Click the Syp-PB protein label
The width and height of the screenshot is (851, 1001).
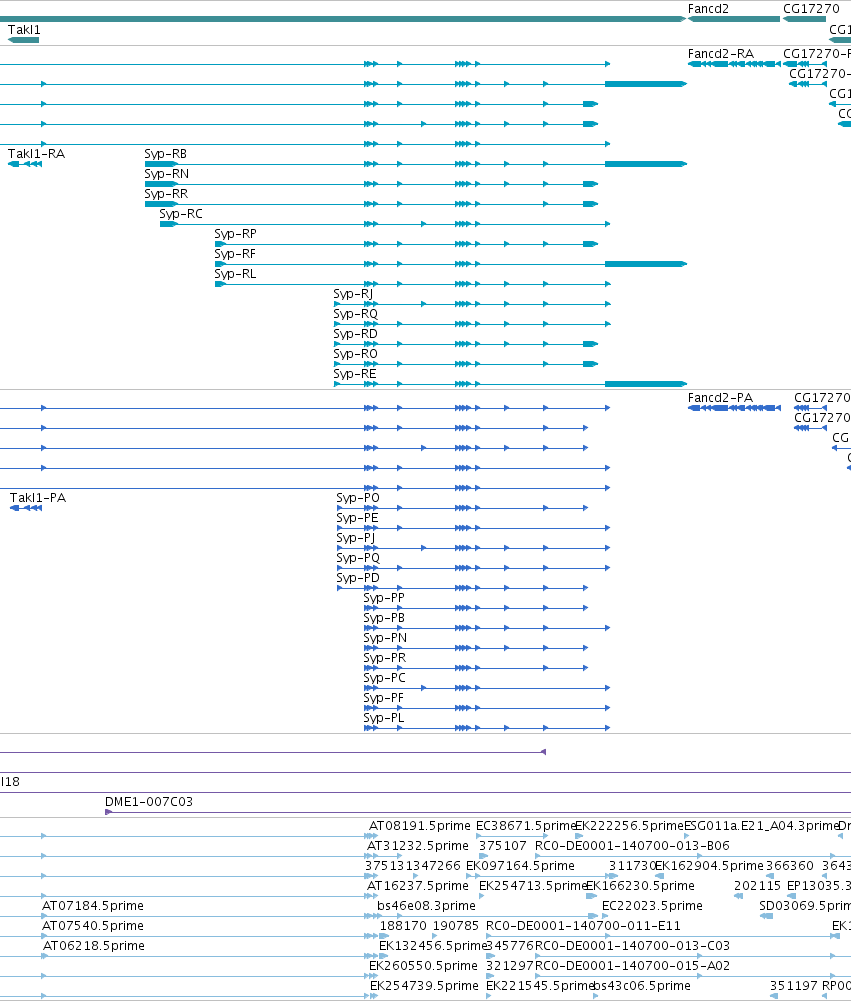tap(384, 618)
